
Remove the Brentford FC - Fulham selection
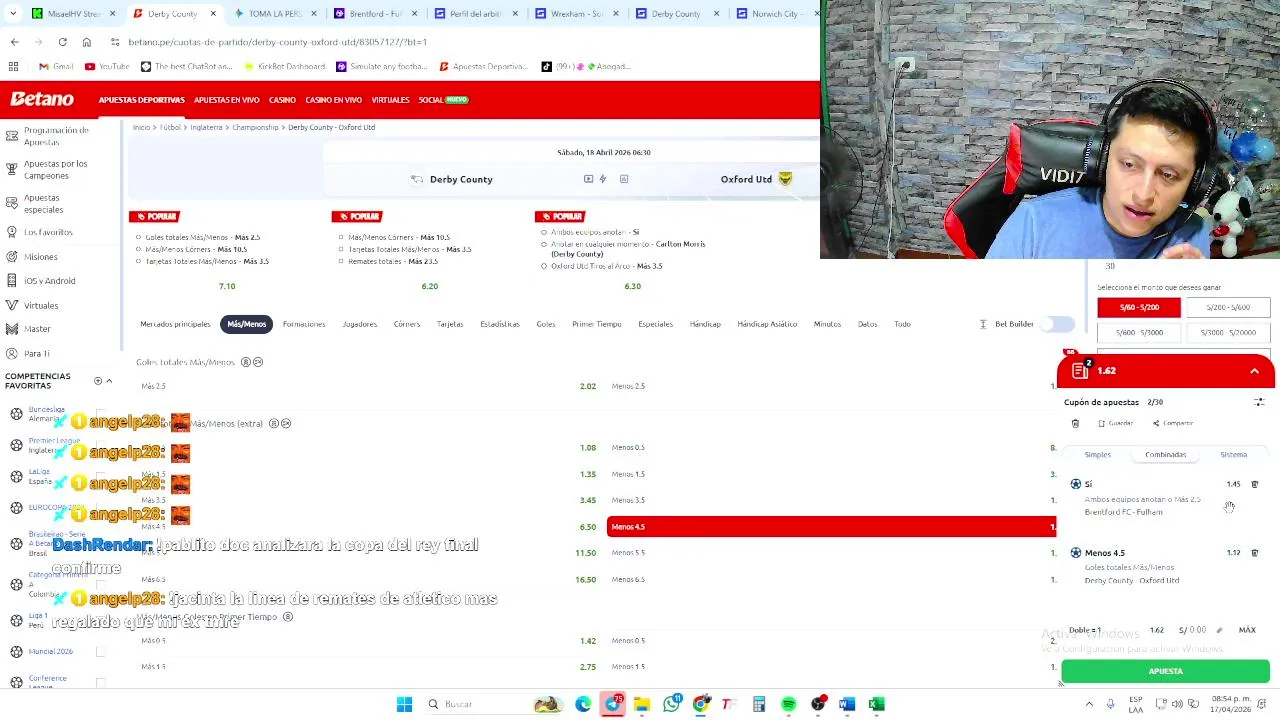click(x=1255, y=484)
